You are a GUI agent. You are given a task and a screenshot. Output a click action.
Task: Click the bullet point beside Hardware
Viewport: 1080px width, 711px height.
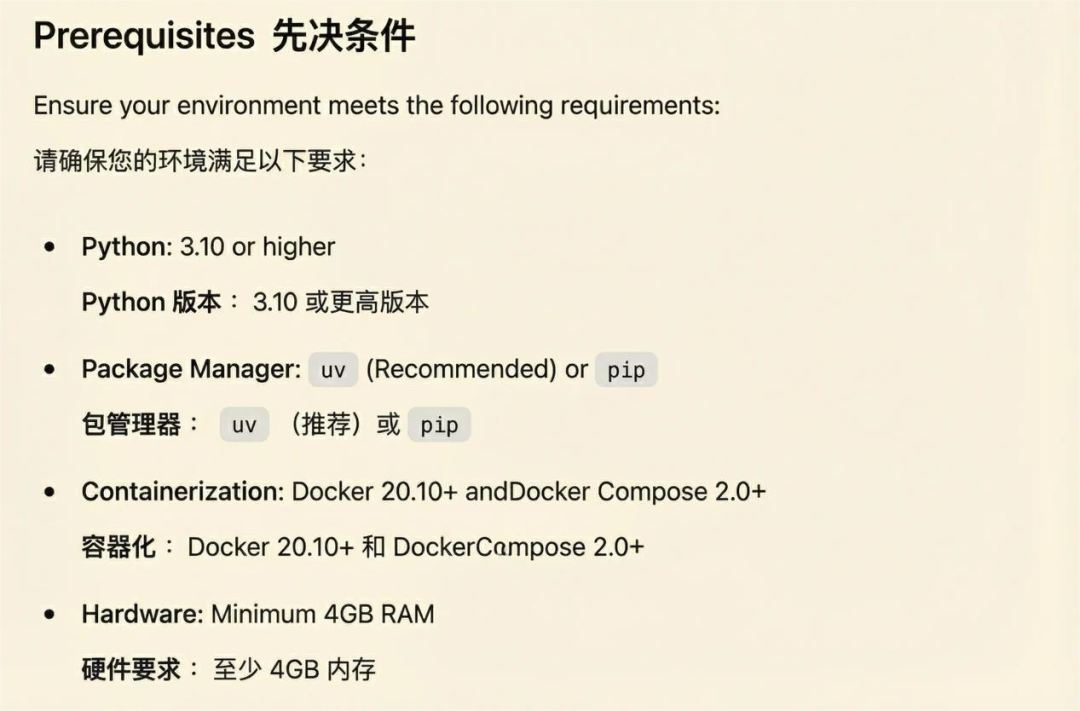click(50, 614)
